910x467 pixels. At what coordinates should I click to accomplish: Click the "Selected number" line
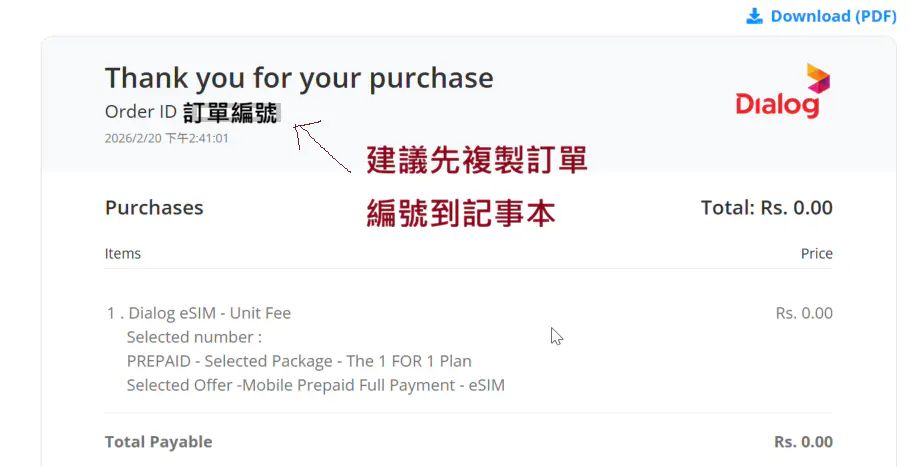tap(194, 337)
